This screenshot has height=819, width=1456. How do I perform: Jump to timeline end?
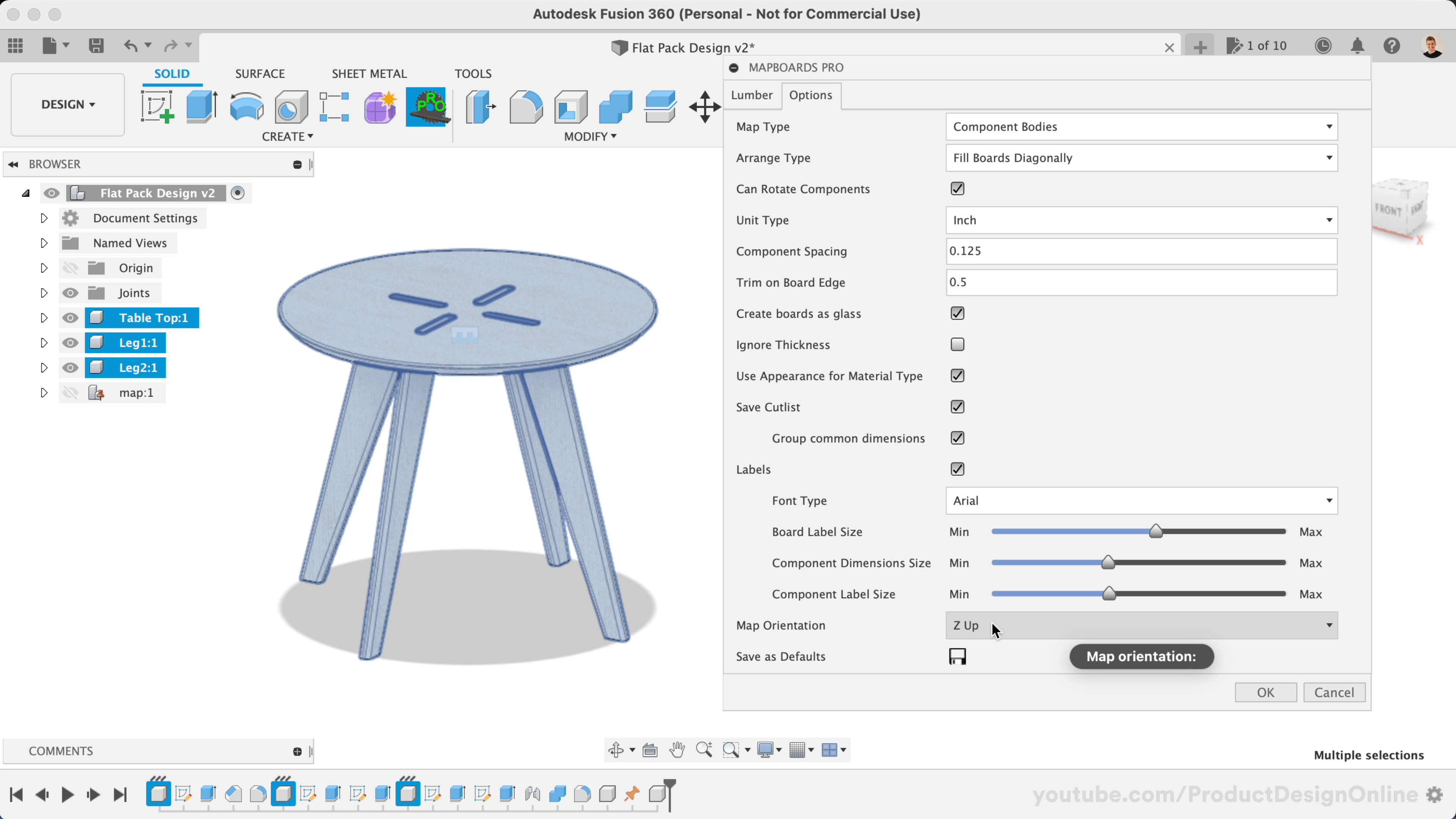click(x=120, y=795)
